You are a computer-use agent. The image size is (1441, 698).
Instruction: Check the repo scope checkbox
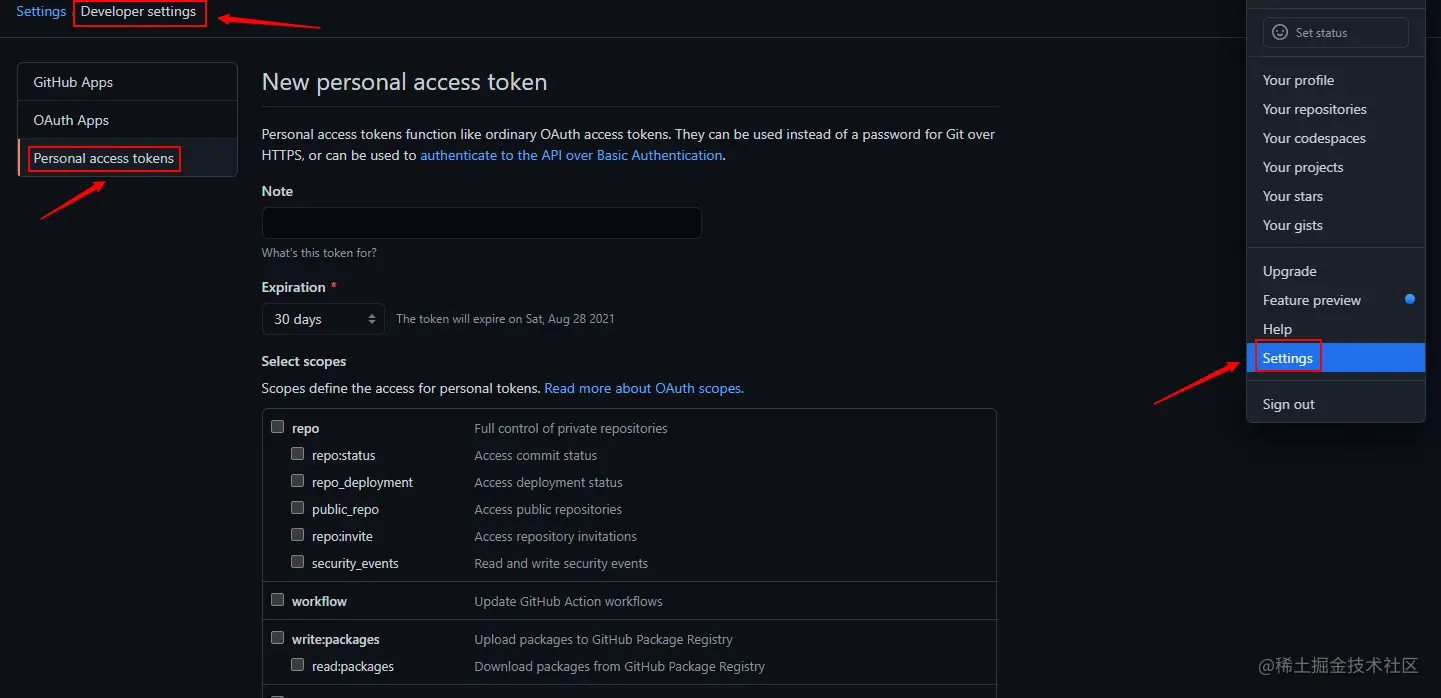coord(278,426)
